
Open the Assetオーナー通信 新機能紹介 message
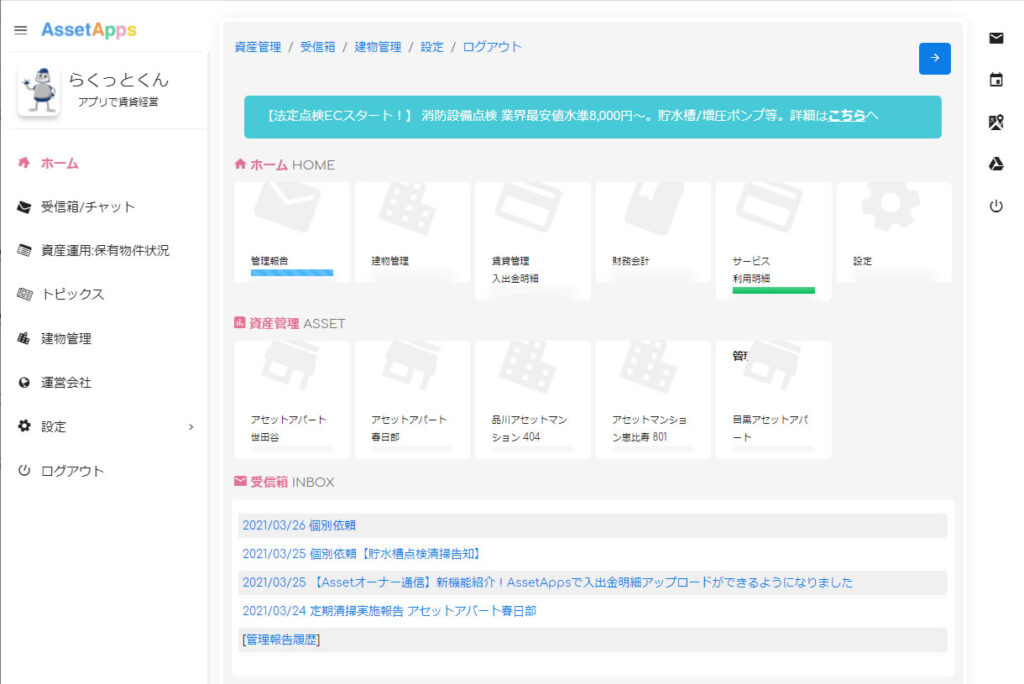(547, 583)
